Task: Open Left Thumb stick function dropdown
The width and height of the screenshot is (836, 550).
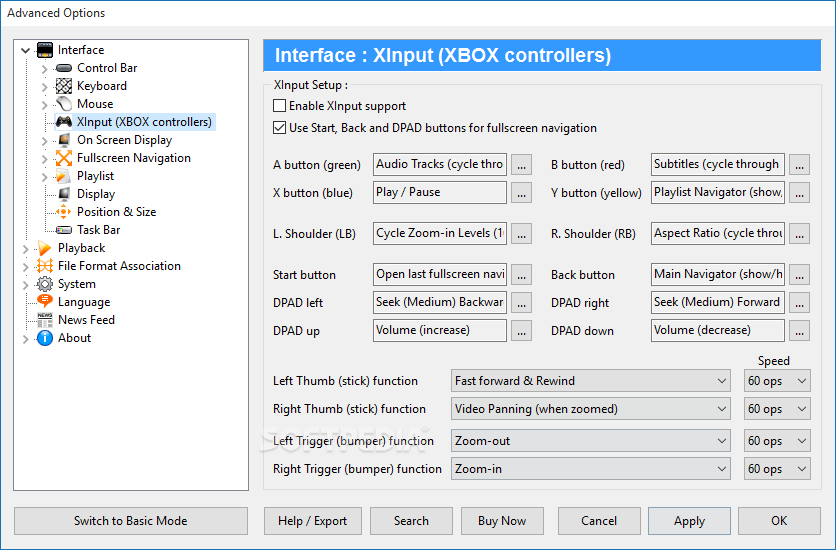Action: point(591,381)
